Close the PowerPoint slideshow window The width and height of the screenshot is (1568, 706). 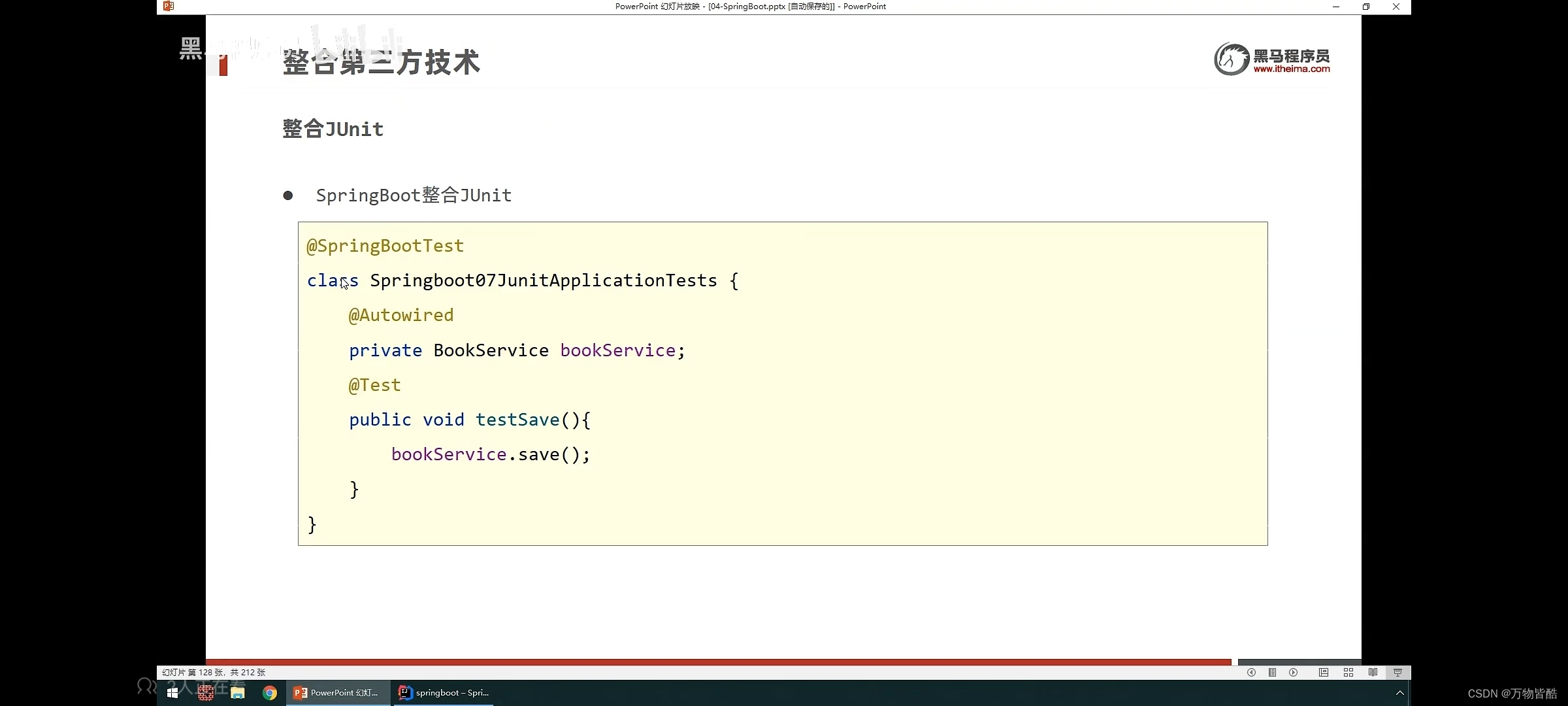tap(1396, 7)
